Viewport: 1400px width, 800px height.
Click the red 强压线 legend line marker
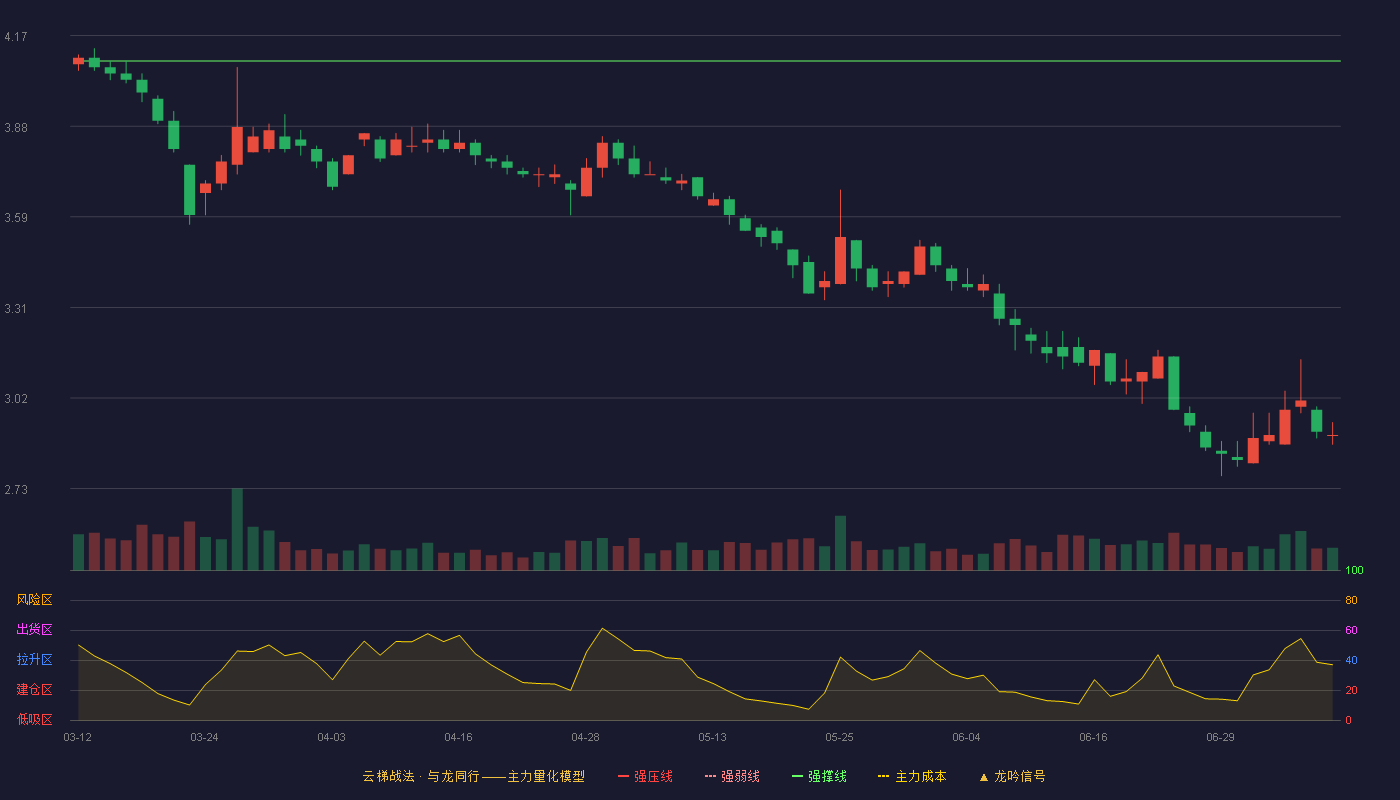[623, 776]
